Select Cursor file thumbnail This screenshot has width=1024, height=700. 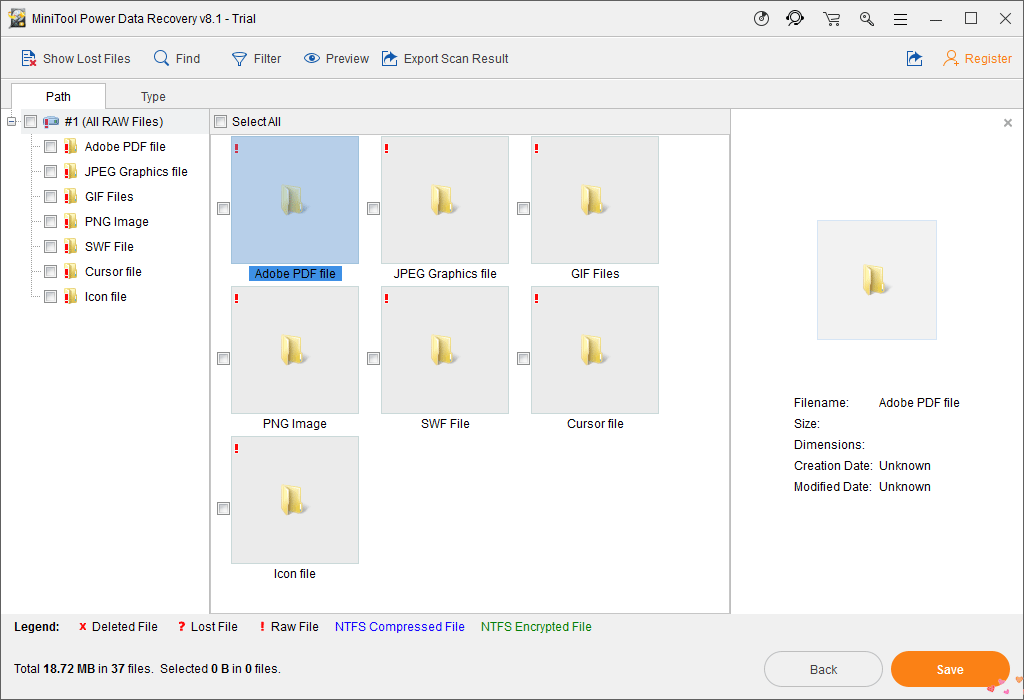[x=595, y=350]
